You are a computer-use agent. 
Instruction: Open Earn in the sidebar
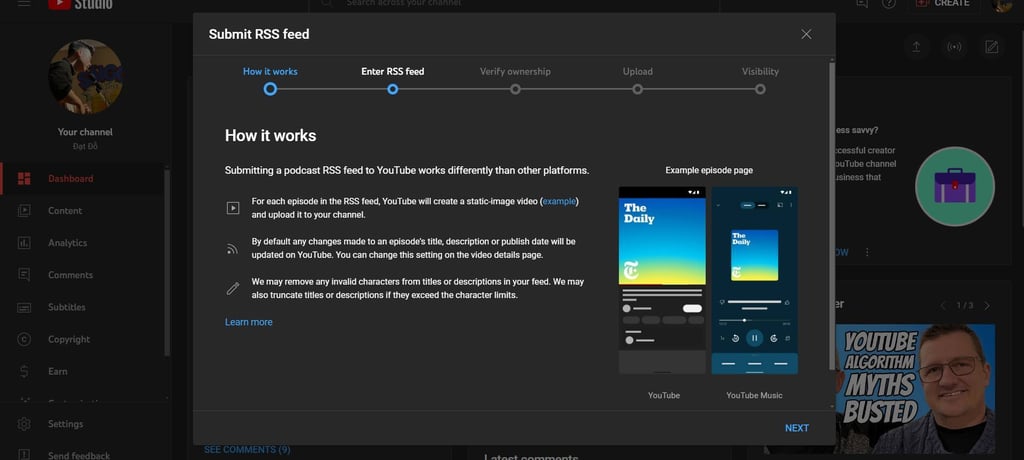coord(82,371)
